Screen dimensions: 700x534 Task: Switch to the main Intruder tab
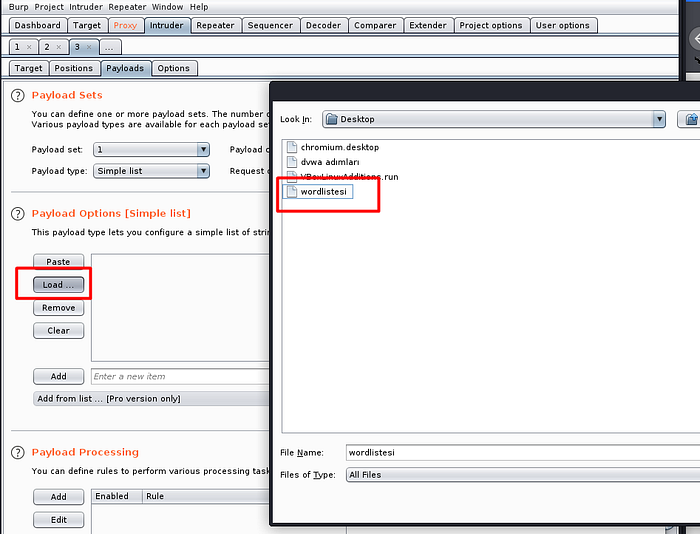(x=167, y=25)
